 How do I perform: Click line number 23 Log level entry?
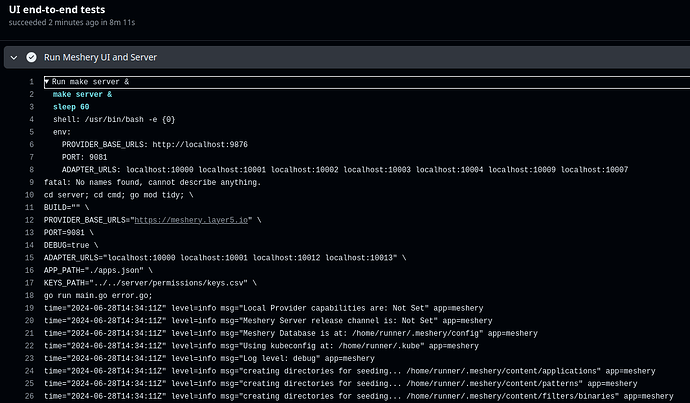point(29,359)
